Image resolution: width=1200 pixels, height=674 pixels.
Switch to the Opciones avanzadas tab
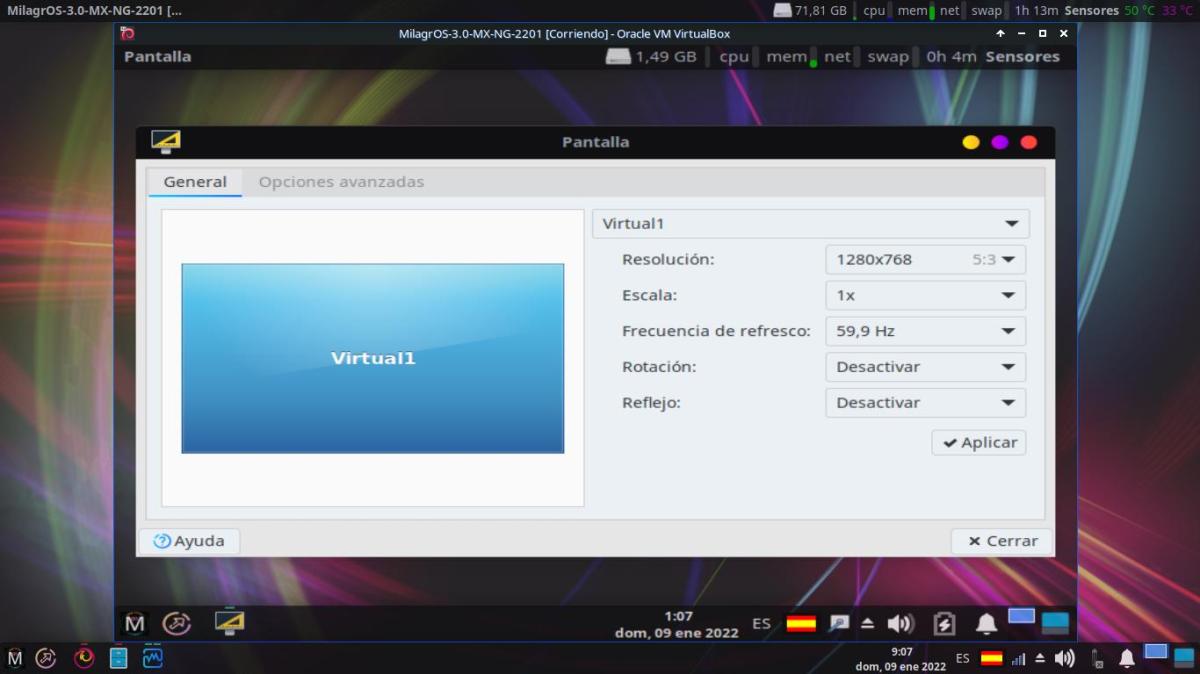(341, 182)
